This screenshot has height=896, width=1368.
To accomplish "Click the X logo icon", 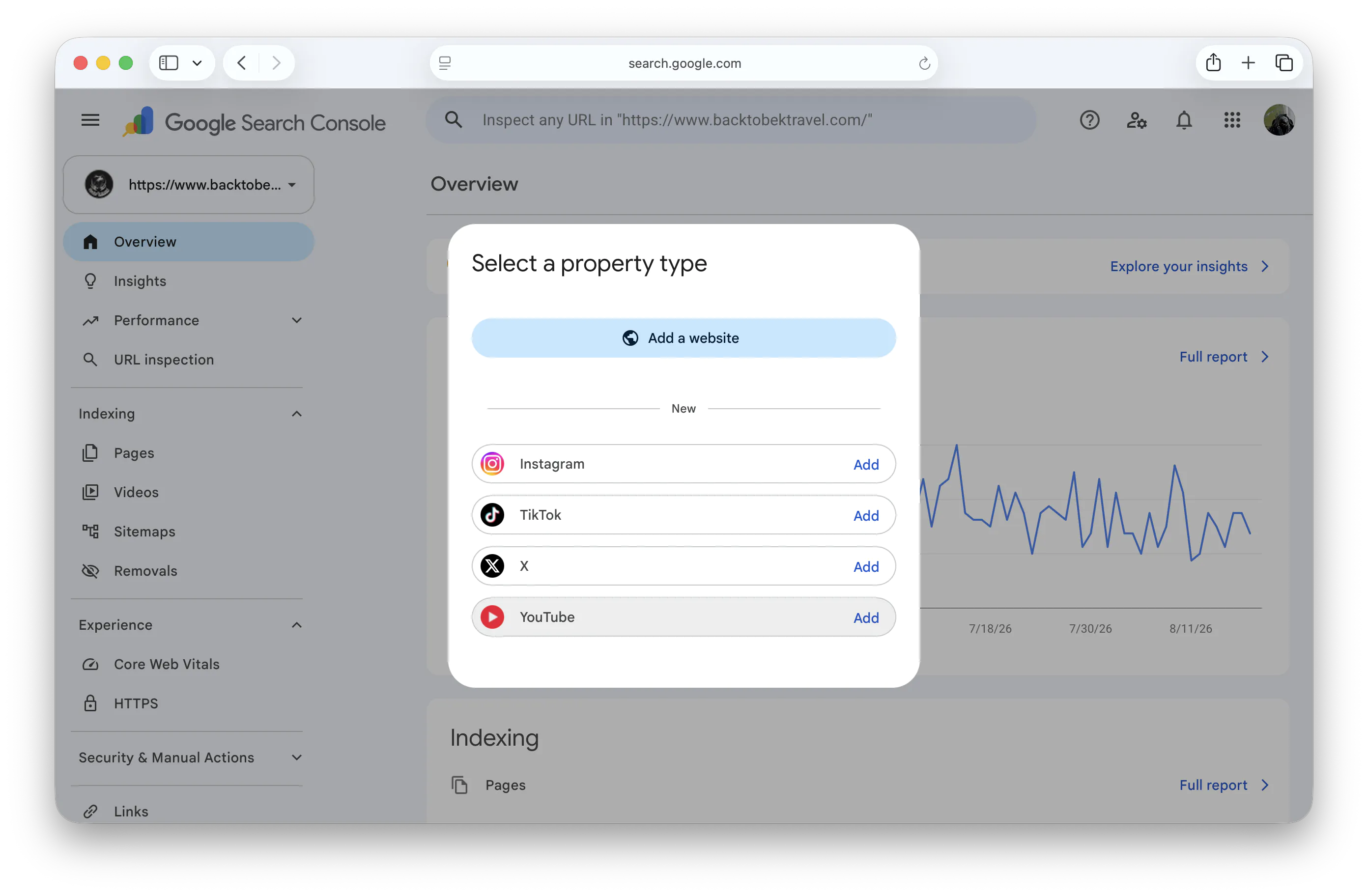I will 492,566.
